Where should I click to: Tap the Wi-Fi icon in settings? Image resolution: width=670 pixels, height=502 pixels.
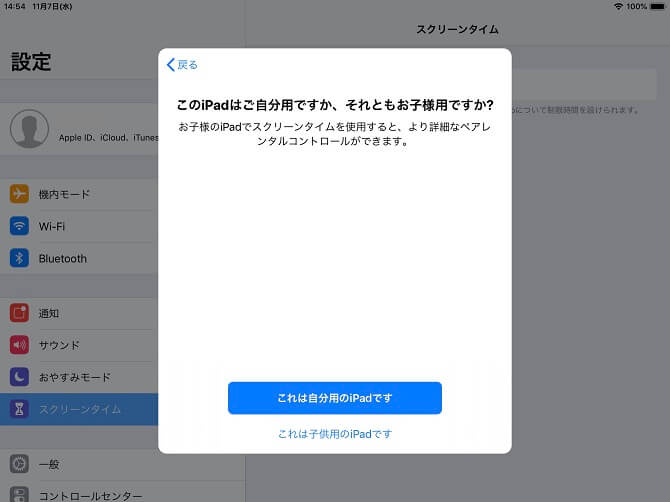click(x=19, y=226)
